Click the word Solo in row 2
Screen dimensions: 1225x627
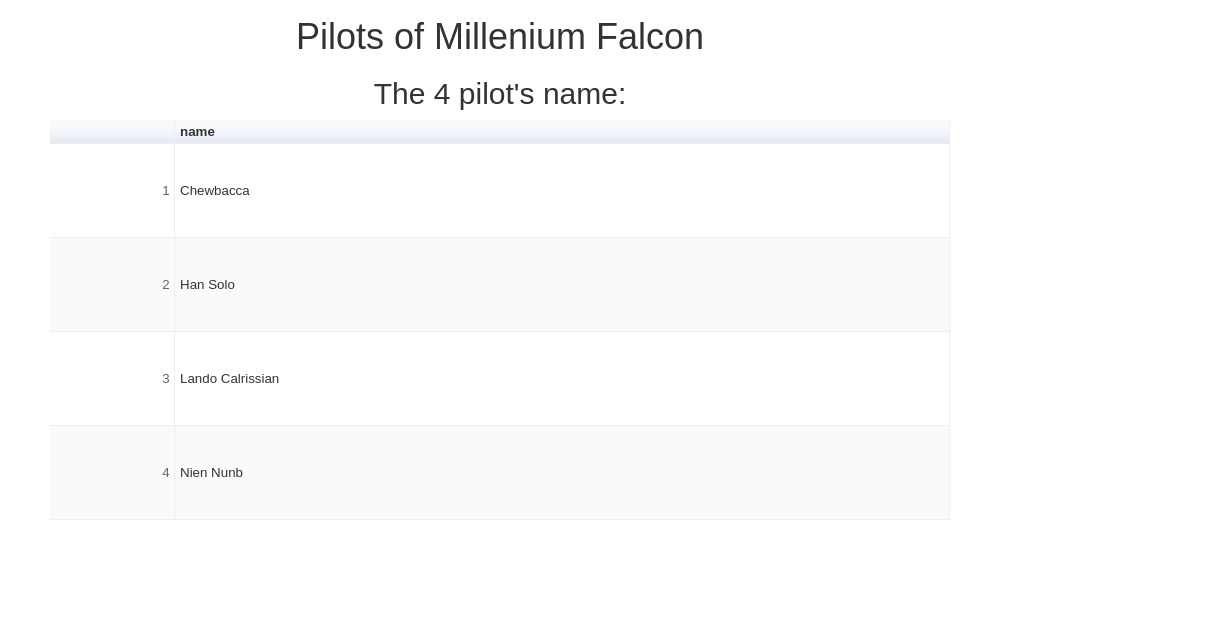[222, 285]
